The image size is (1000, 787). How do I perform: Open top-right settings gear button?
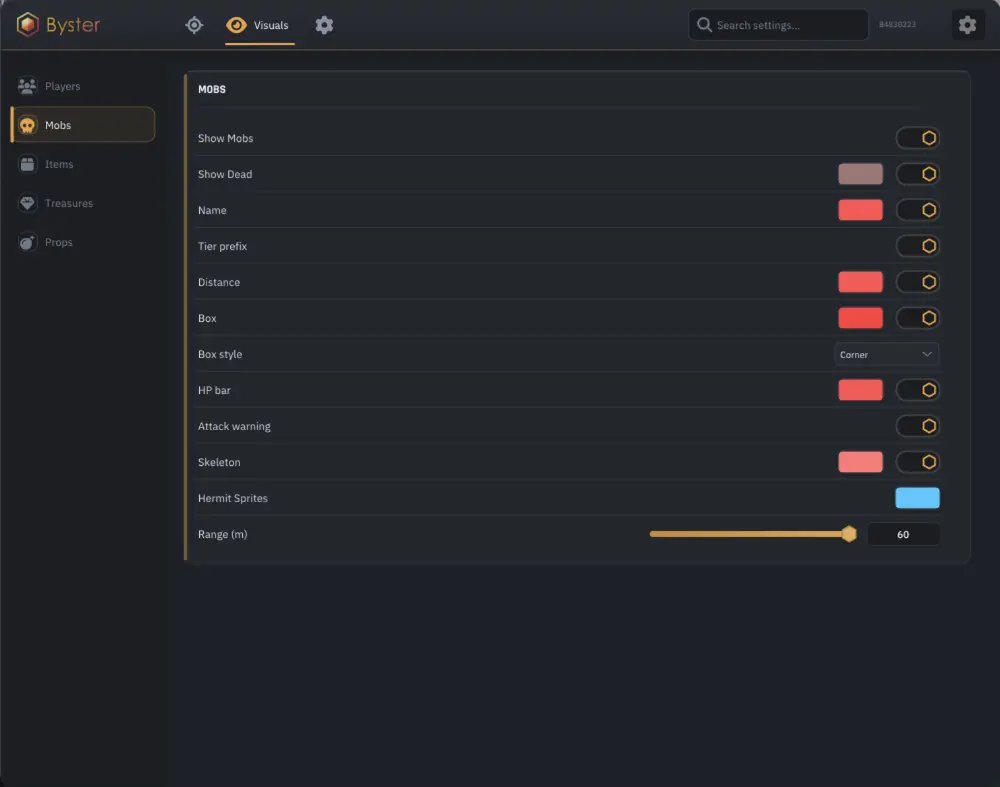967,25
